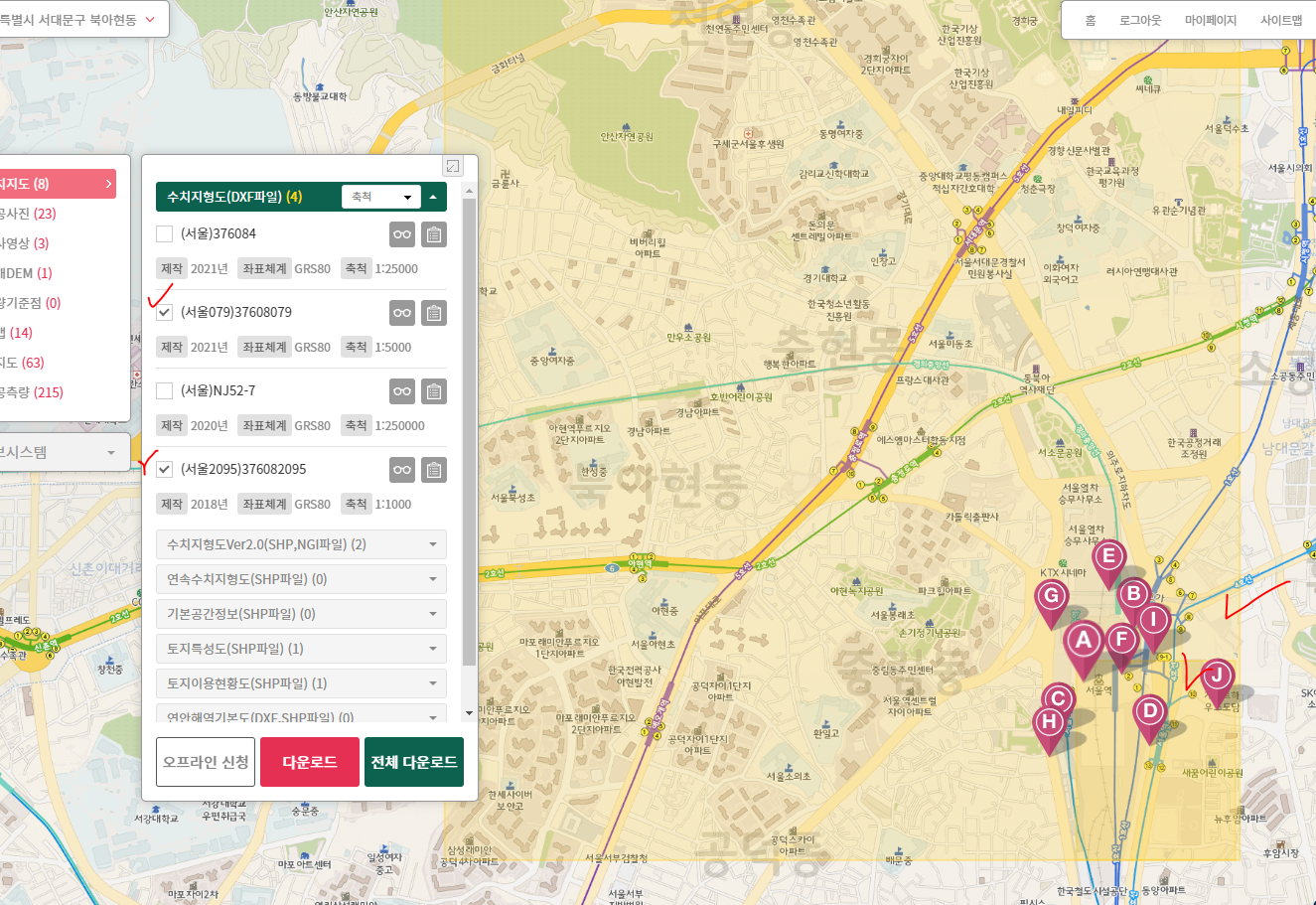Check the (서울)376084 checkbox

pyautogui.click(x=165, y=234)
